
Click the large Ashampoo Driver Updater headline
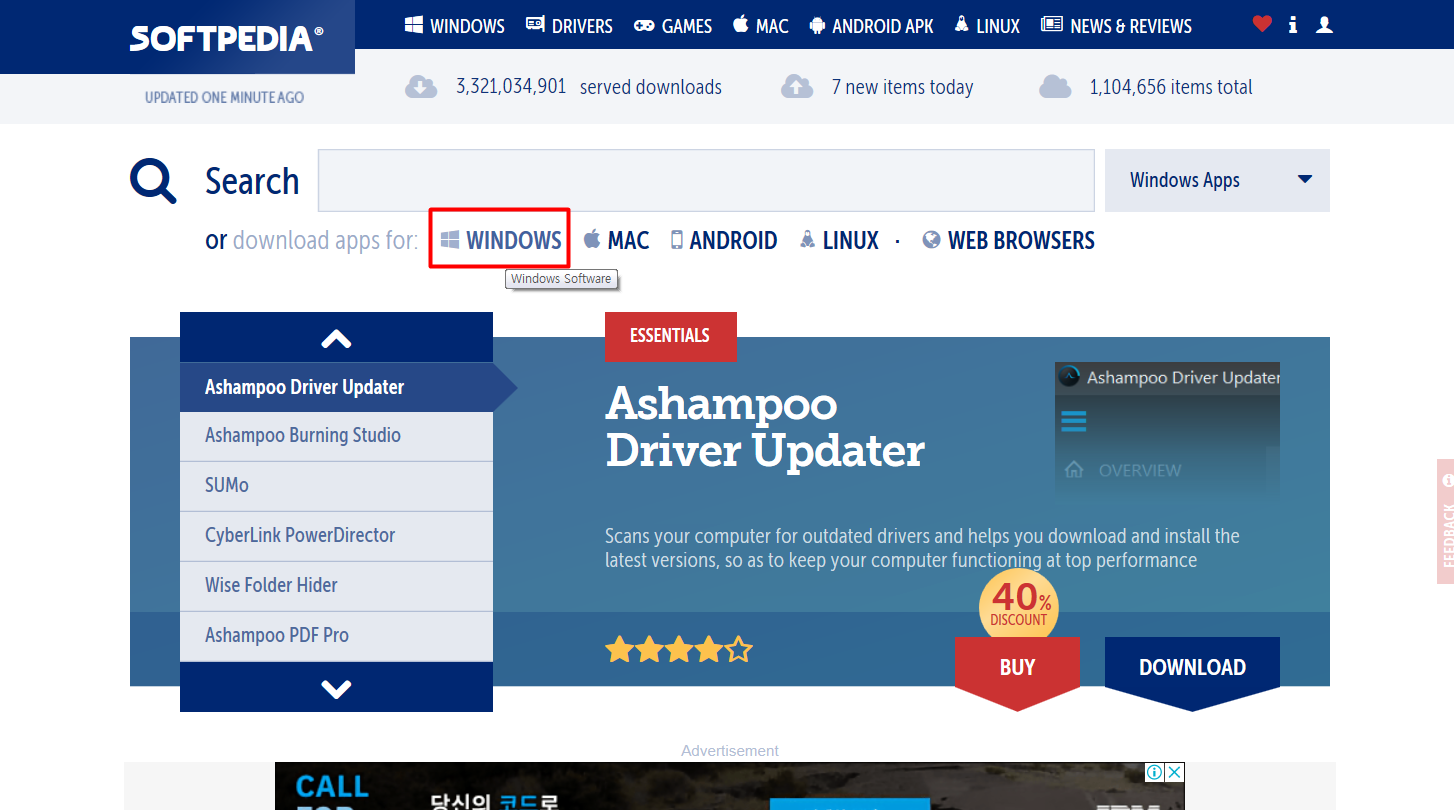tap(765, 427)
